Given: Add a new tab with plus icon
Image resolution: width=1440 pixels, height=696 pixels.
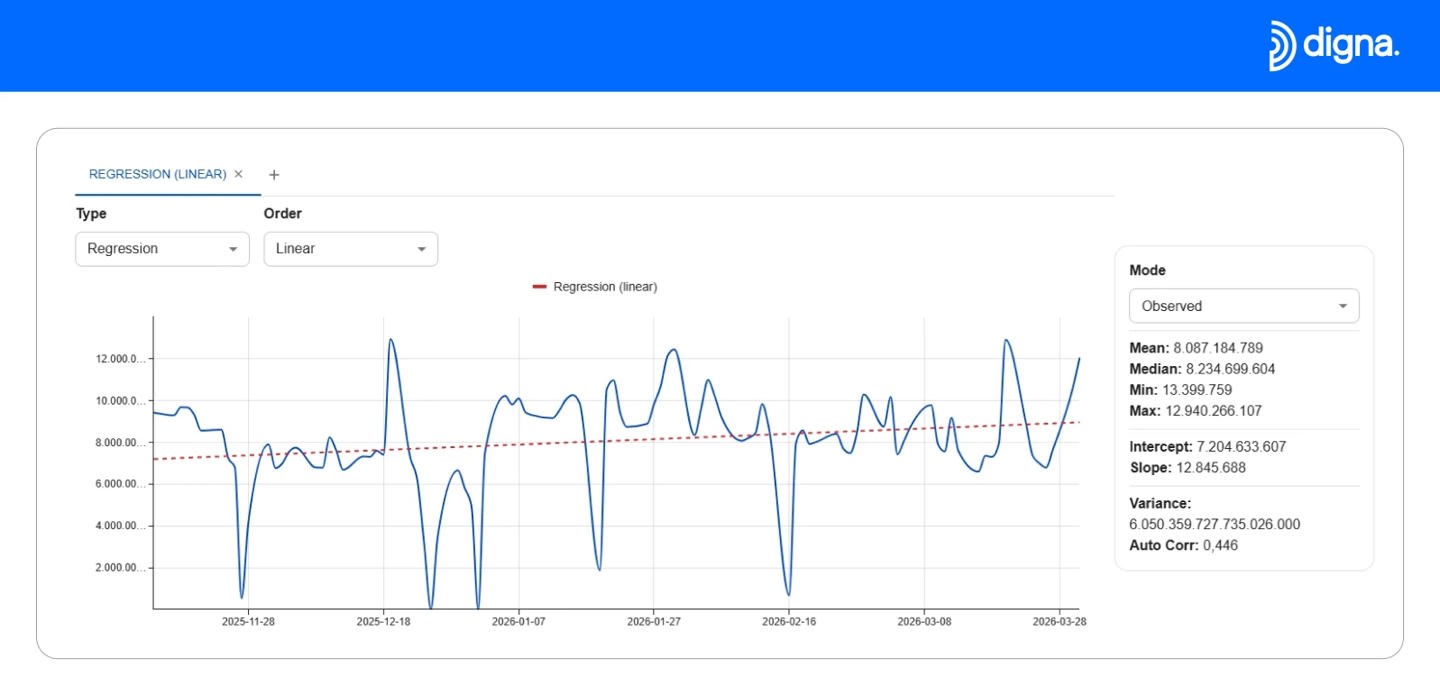Looking at the screenshot, I should pos(274,175).
